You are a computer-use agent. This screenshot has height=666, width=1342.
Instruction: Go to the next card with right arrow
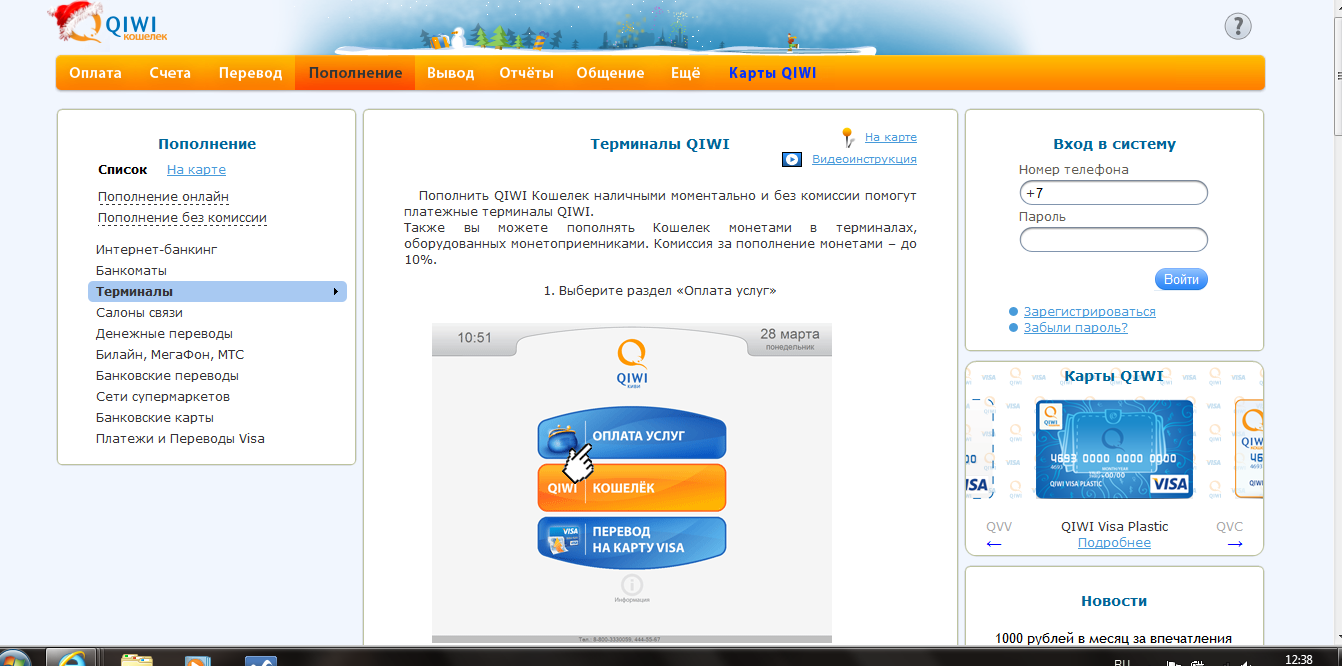click(1235, 544)
